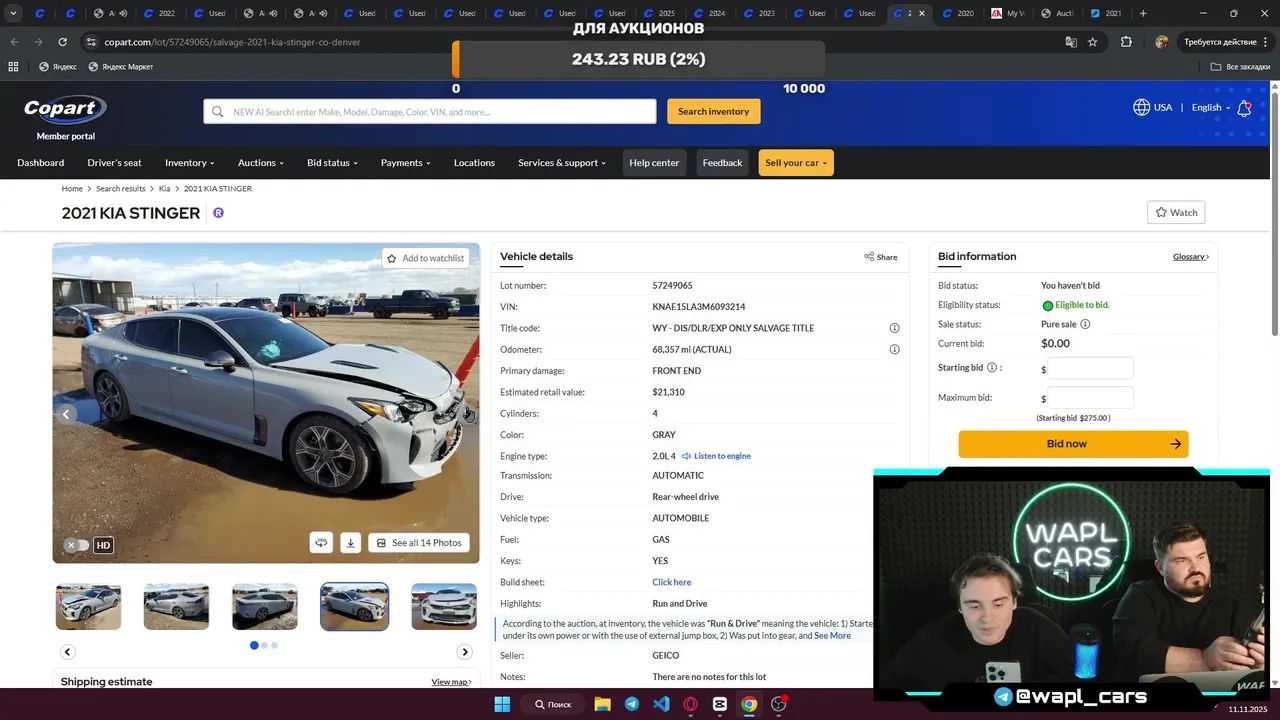Open Telegram from the taskbar
Viewport: 1280px width, 720px height.
tap(631, 704)
